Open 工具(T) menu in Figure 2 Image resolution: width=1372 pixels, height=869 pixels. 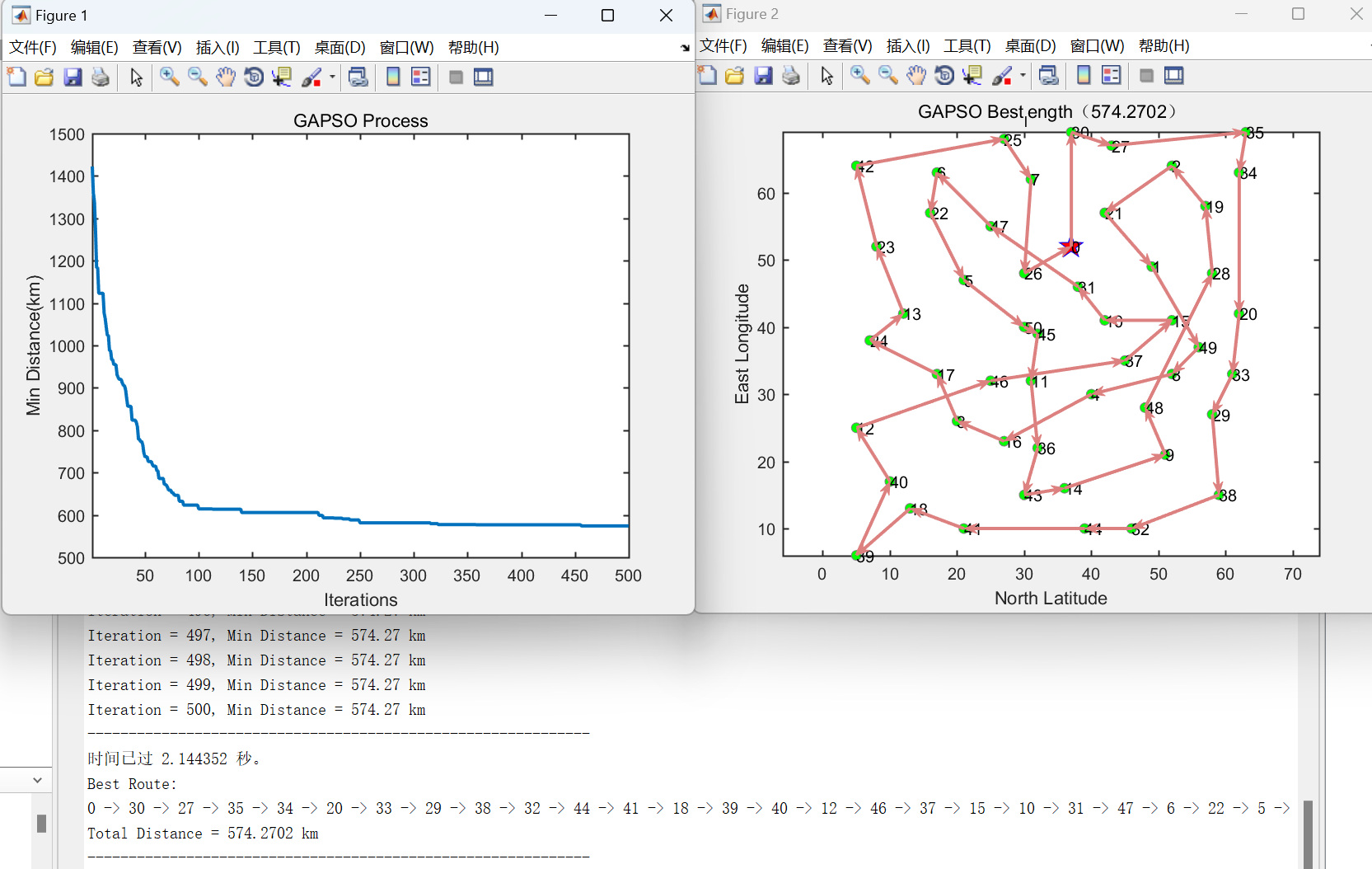[x=967, y=46]
